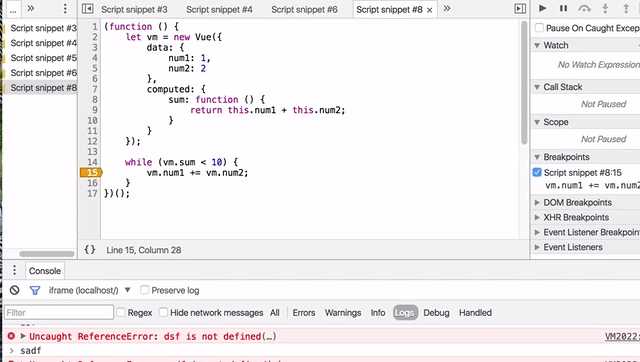Open the iframe (localhost/) context dropdown
Viewport: 640px width, 362px height.
[x=89, y=290]
